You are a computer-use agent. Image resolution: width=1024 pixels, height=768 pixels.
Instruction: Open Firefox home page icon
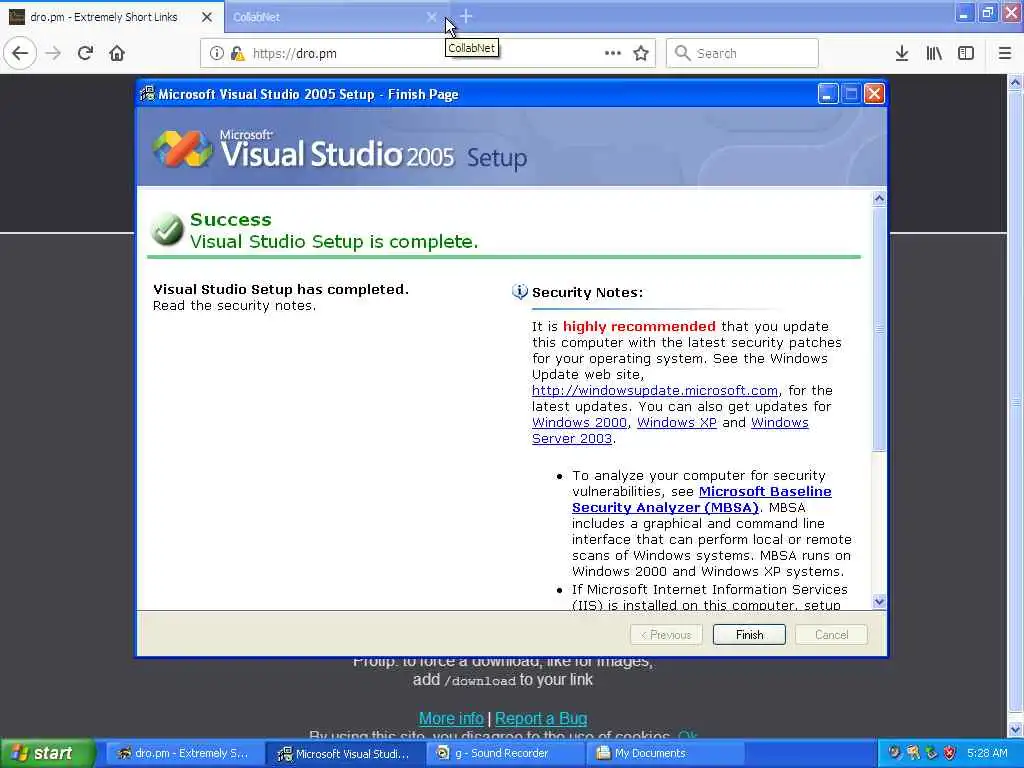[x=117, y=53]
